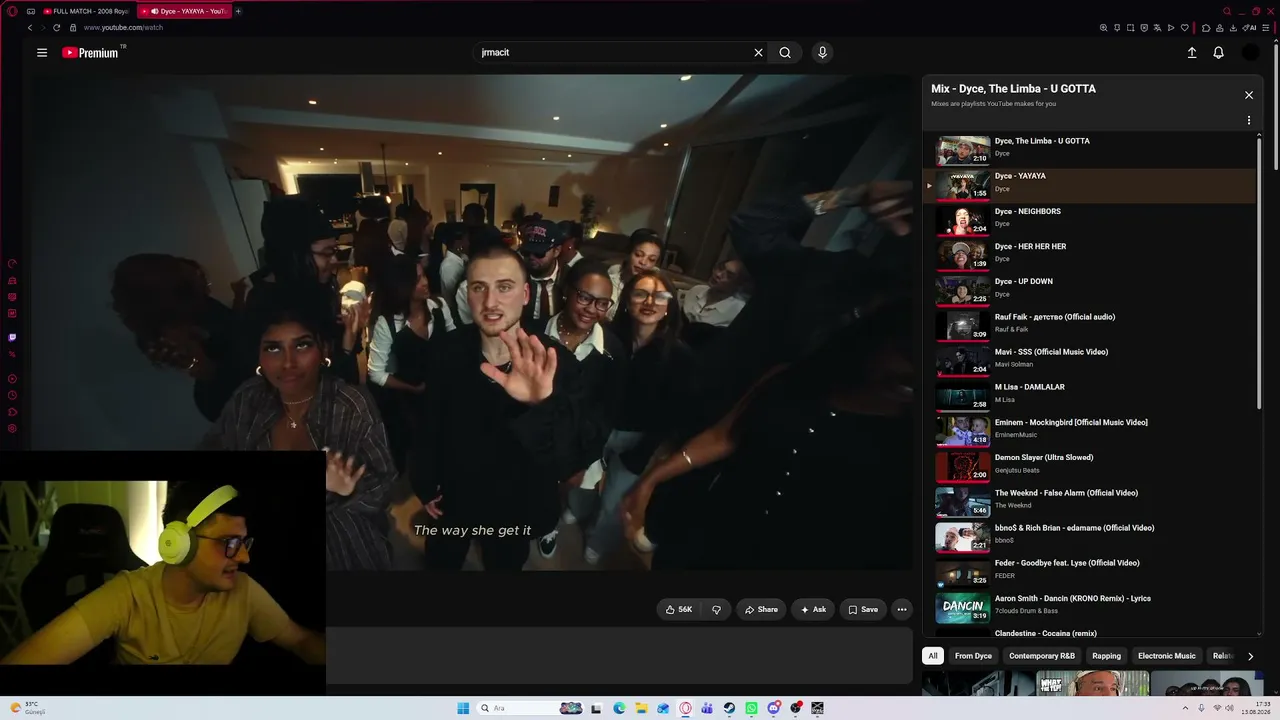
Task: Switch to the FULL MATCH browser tab
Action: coord(85,11)
